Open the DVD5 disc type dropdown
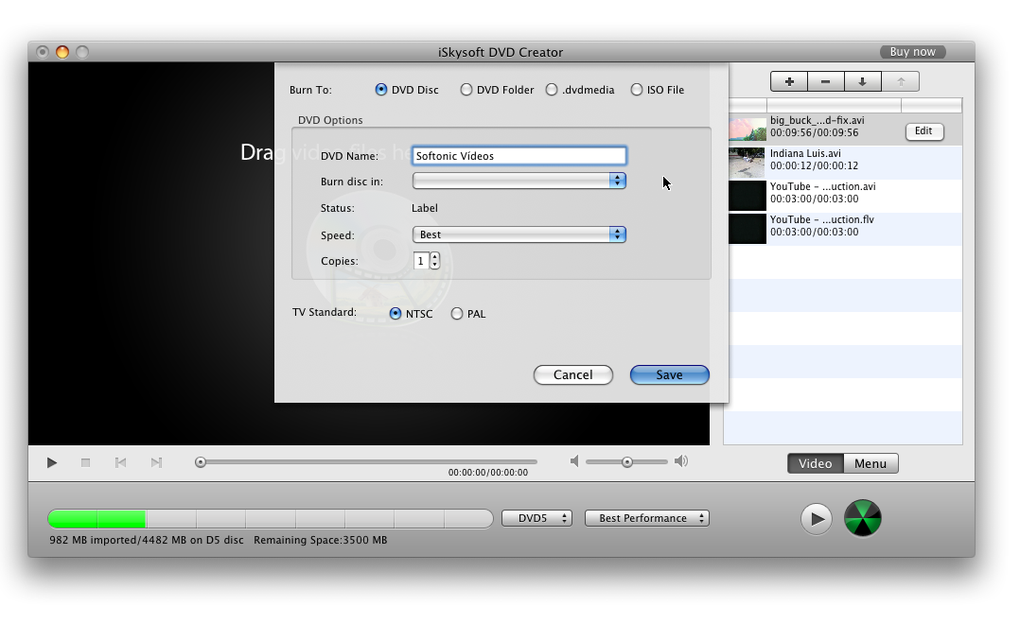Screen dimensions: 1020x624 point(537,518)
